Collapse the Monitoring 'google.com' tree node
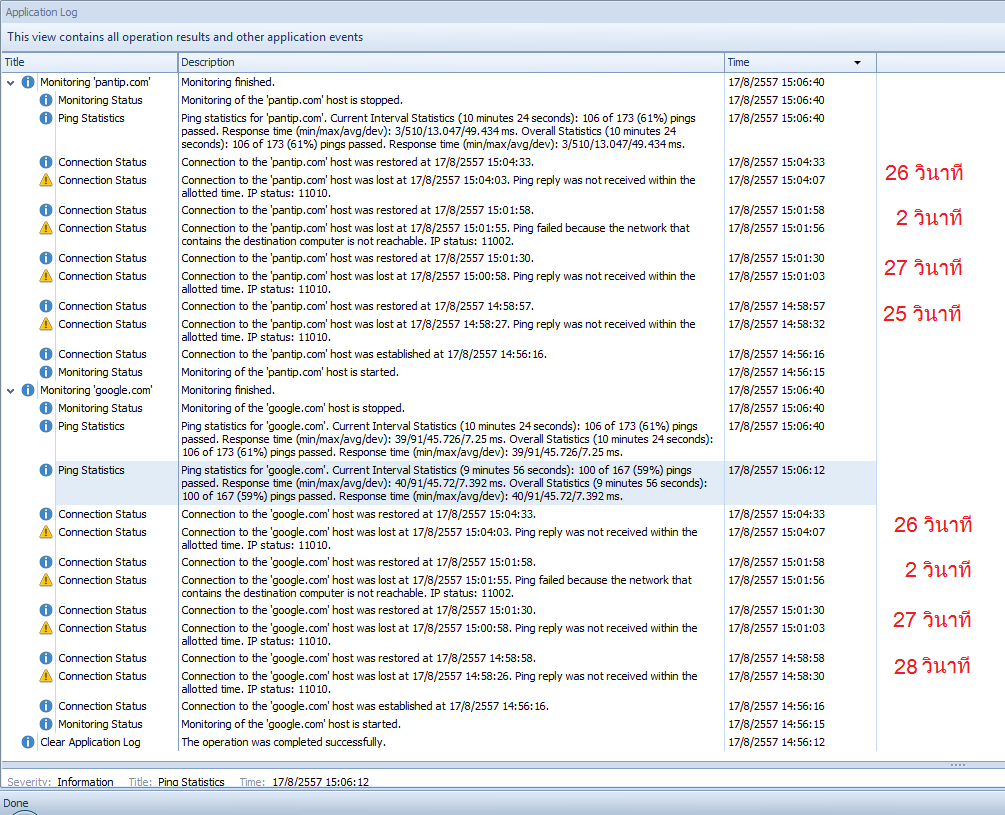The height and width of the screenshot is (815, 1005). click(11, 391)
